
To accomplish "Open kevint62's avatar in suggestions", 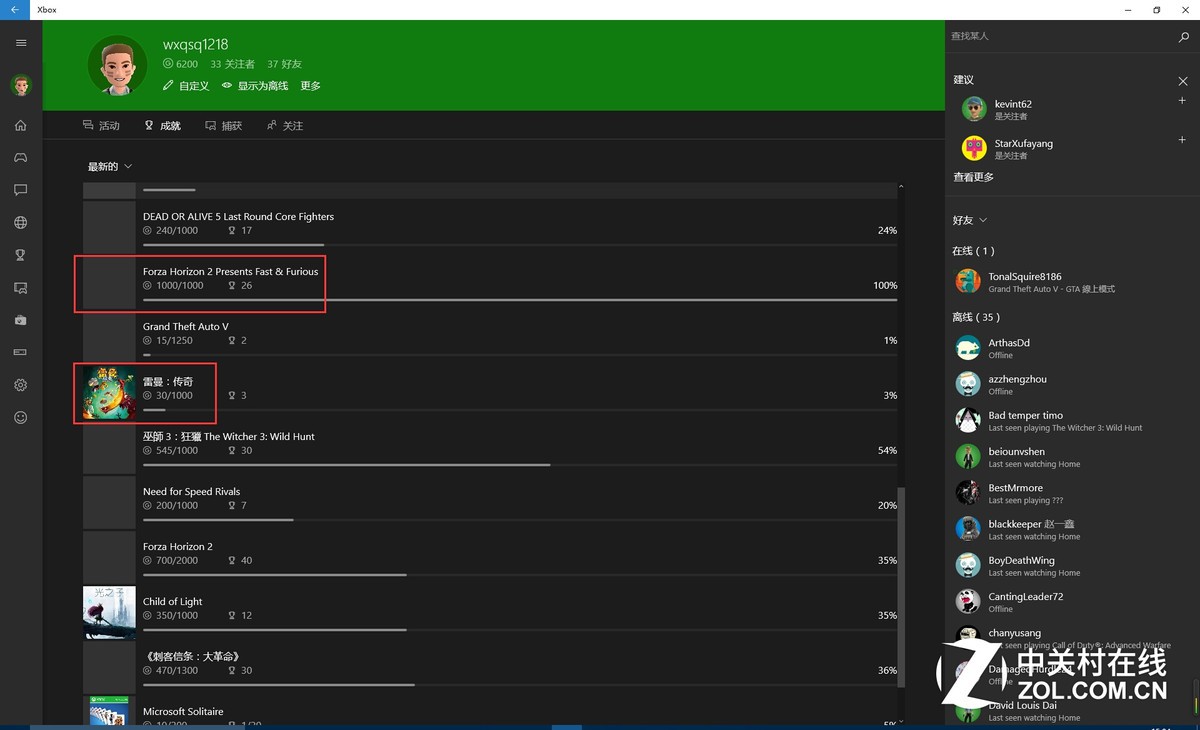I will (974, 109).
